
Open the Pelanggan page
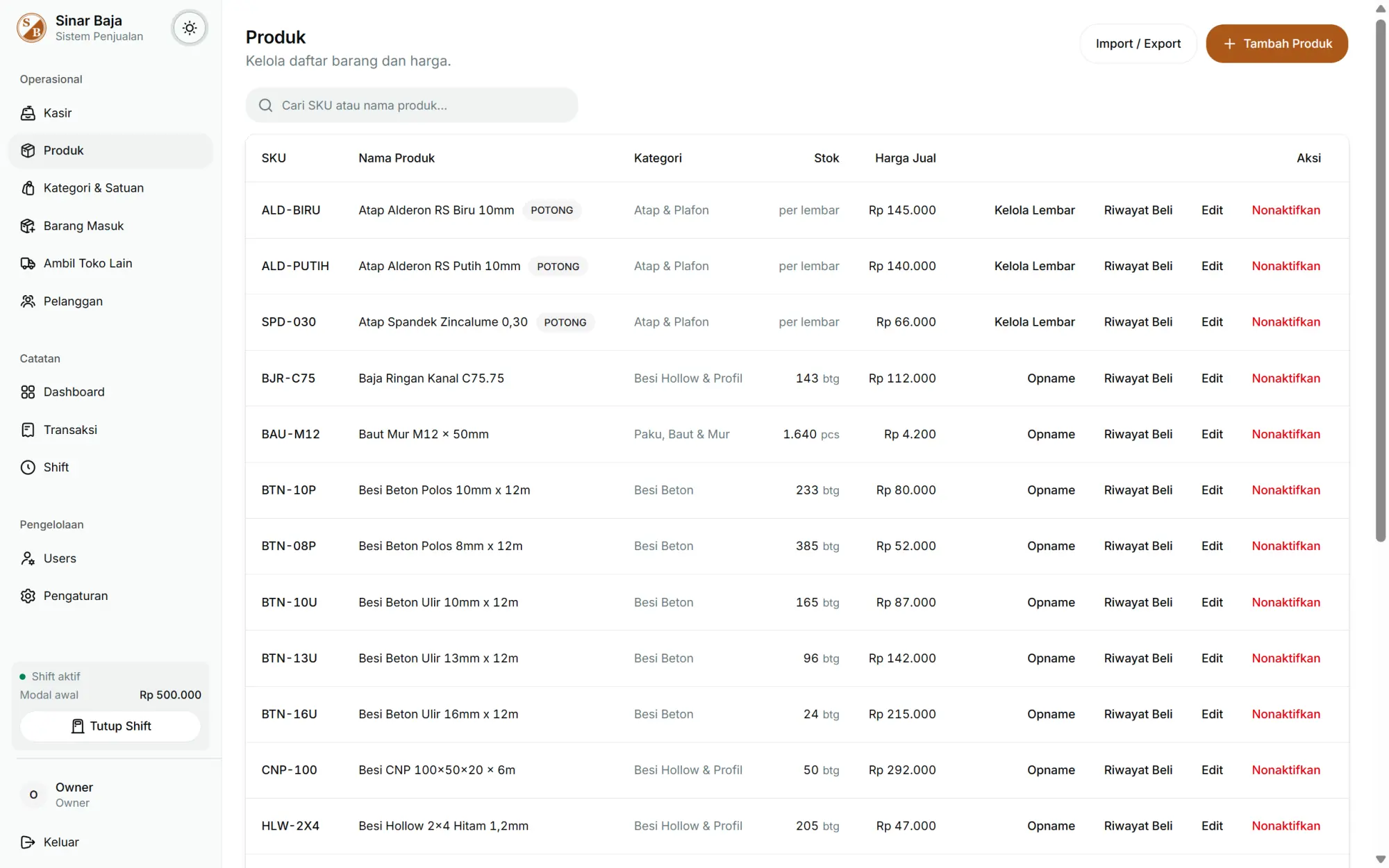[110, 301]
